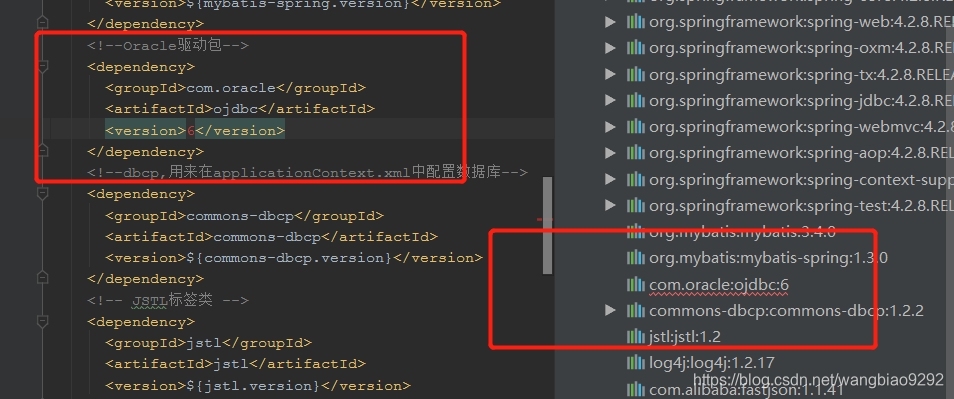This screenshot has height=399, width=954.
Task: Select org.mybatis:mybatis-spring:1.3.0 text
Action: tap(768, 258)
